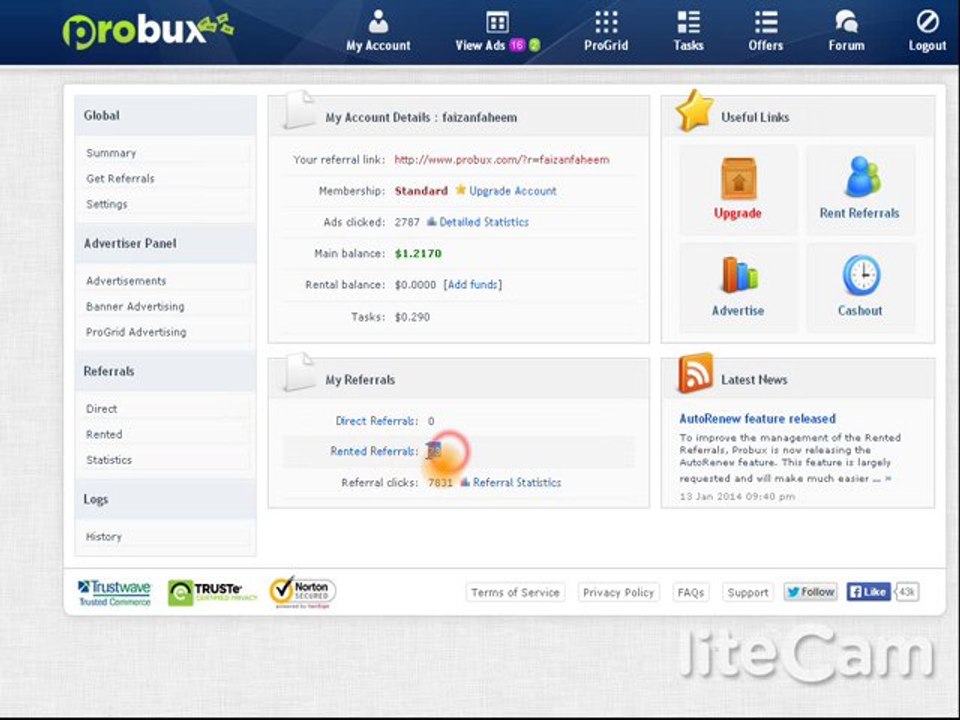Open AutoRenew feature released headline

tap(757, 419)
